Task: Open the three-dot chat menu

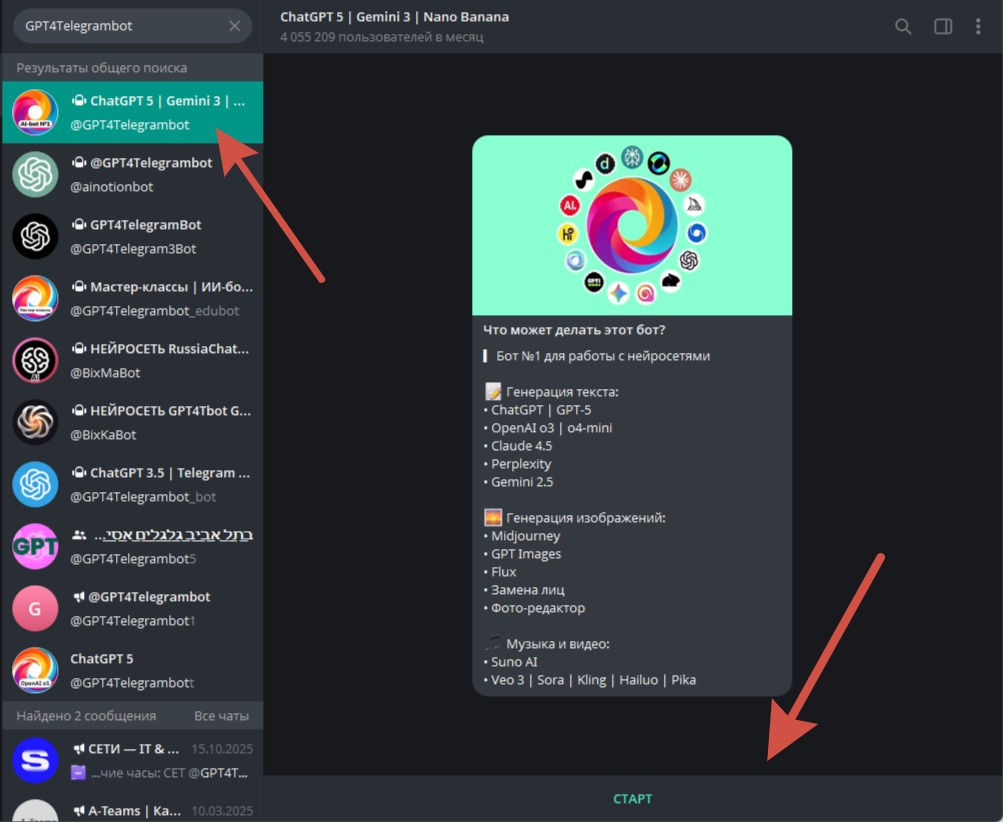Action: click(977, 26)
